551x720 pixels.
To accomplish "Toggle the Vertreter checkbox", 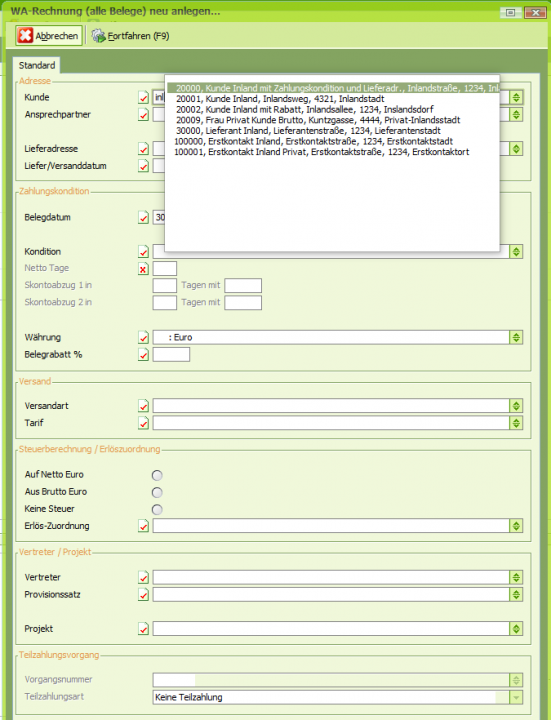I will click(143, 577).
